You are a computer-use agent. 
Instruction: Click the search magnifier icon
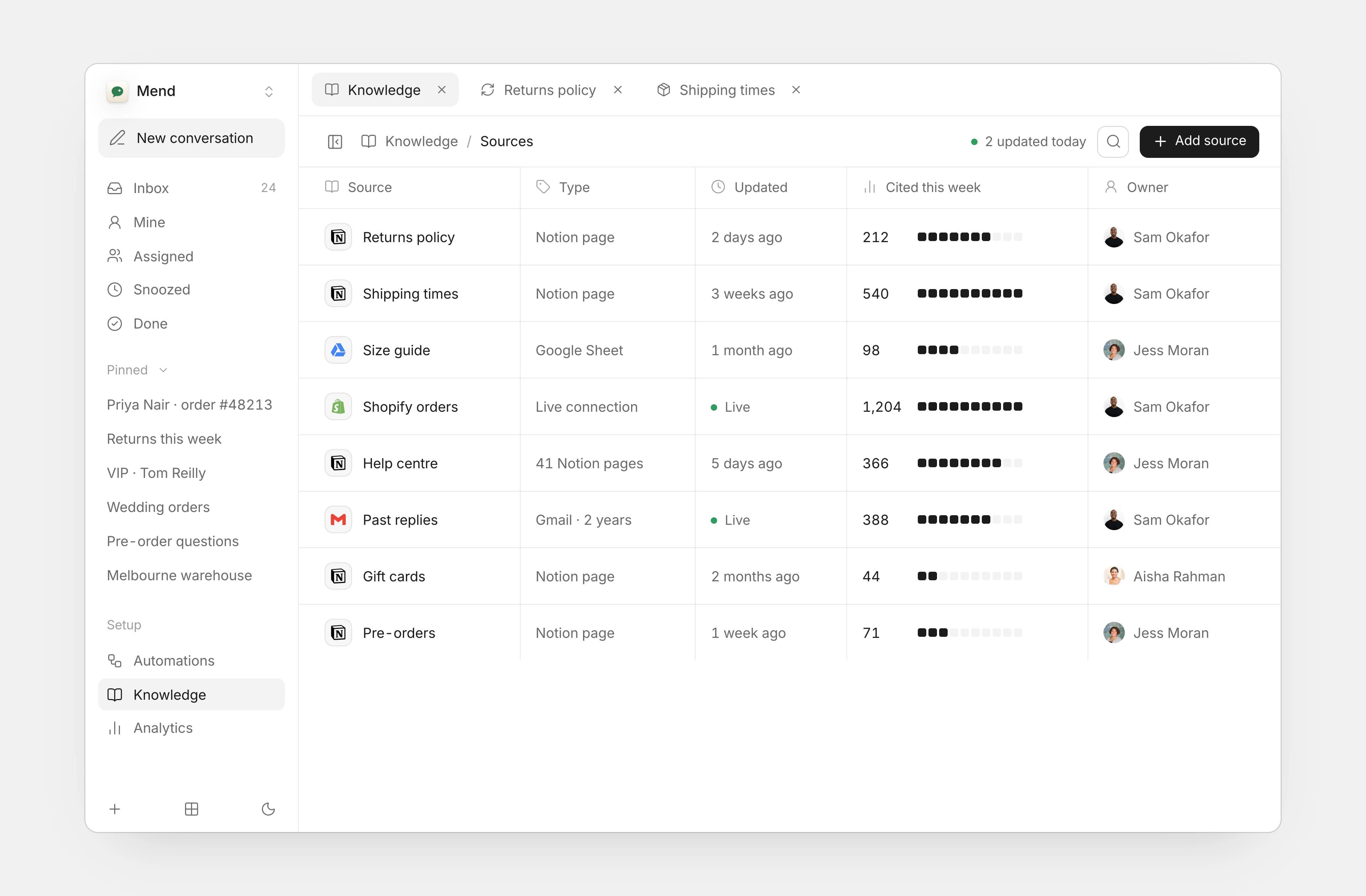(1113, 141)
